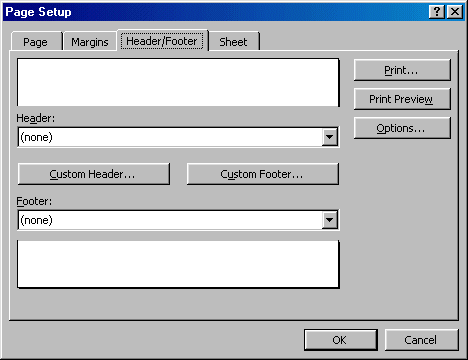Open the Margins tab
Viewport: 468px width, 360px height.
click(x=90, y=42)
